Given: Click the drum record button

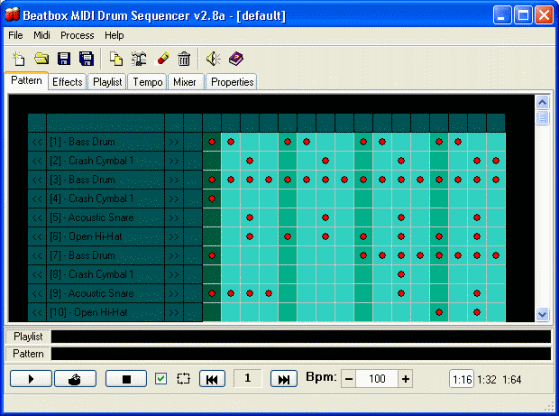Looking at the screenshot, I should (75, 379).
